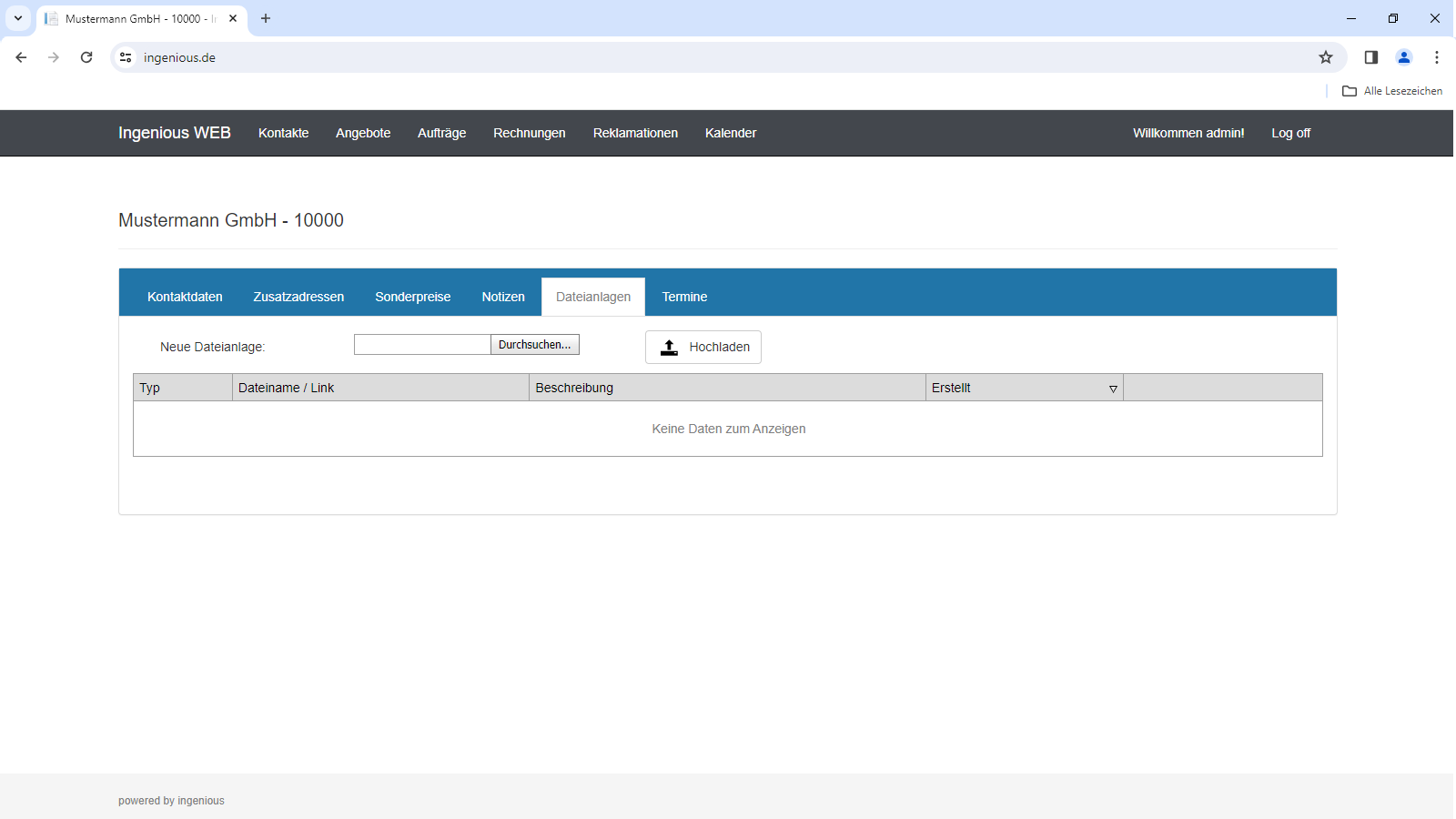Image resolution: width=1456 pixels, height=819 pixels.
Task: Open Alle Lesezeichen bookmarks folder
Action: (x=1392, y=91)
